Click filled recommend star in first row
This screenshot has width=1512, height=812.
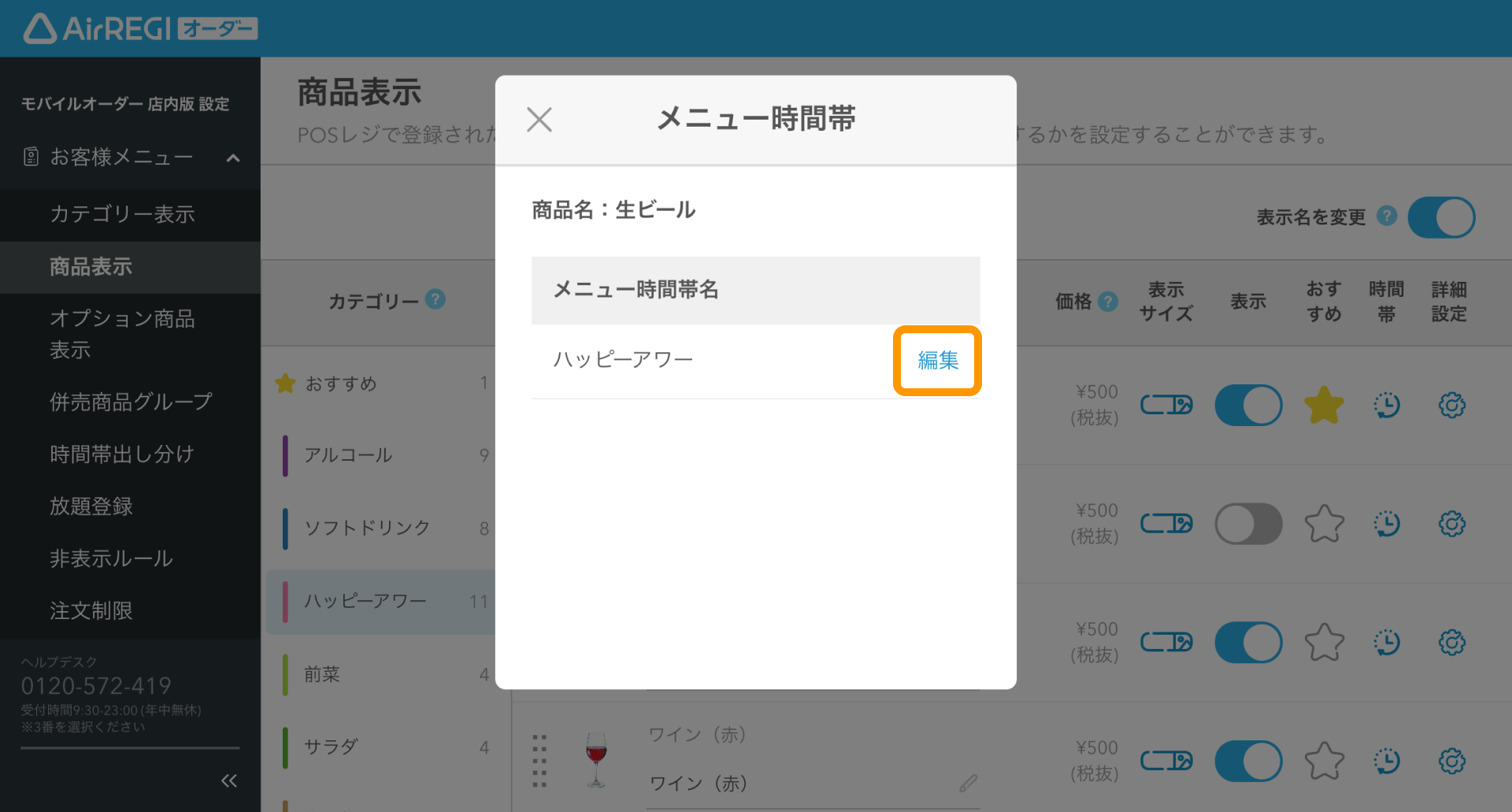pos(1324,406)
